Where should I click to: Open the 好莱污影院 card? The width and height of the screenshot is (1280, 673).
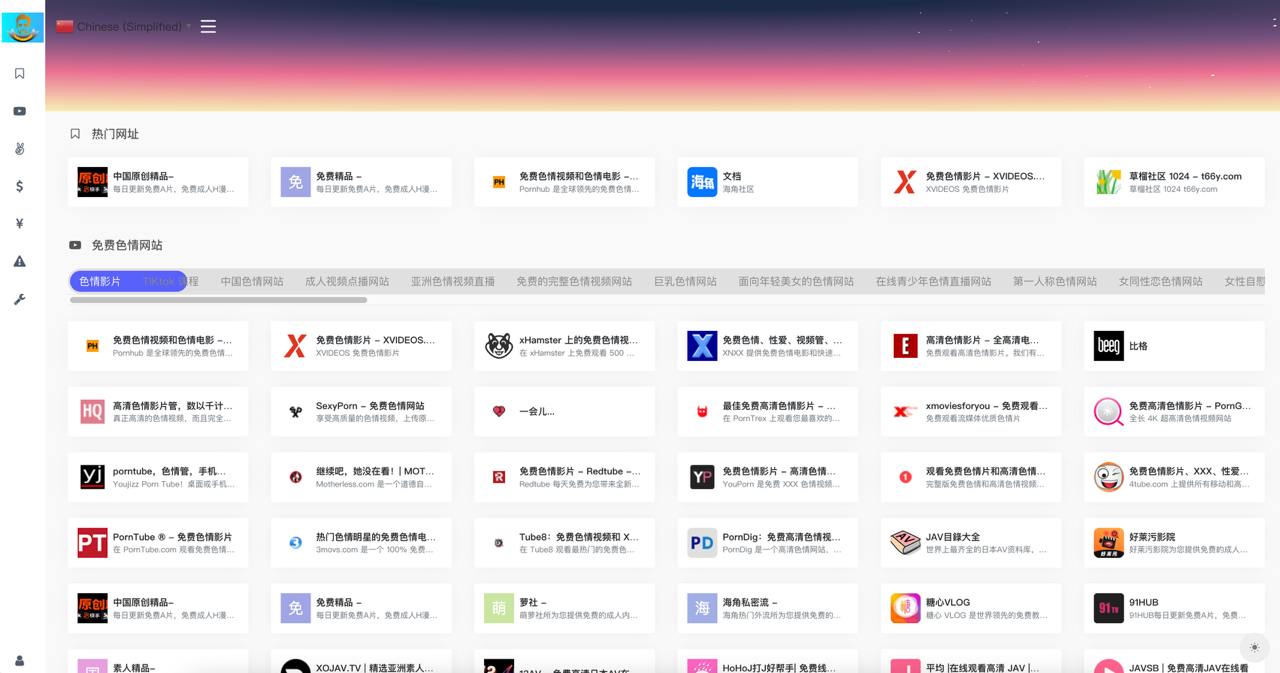coord(1174,543)
